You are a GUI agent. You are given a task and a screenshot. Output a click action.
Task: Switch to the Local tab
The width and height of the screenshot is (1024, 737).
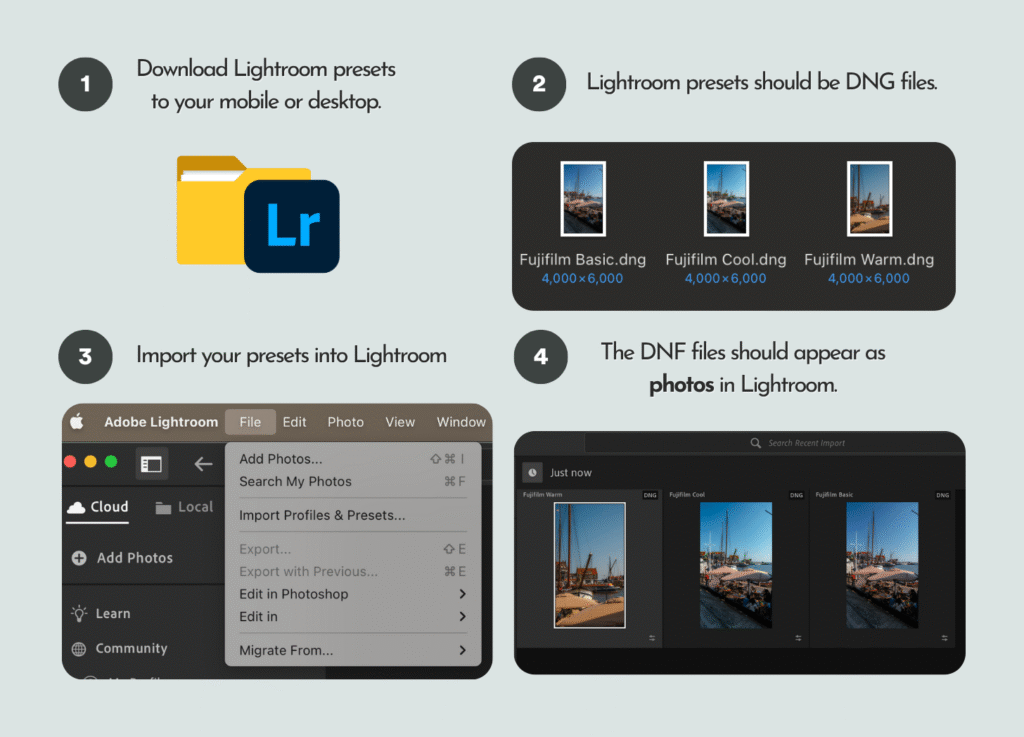[x=185, y=507]
